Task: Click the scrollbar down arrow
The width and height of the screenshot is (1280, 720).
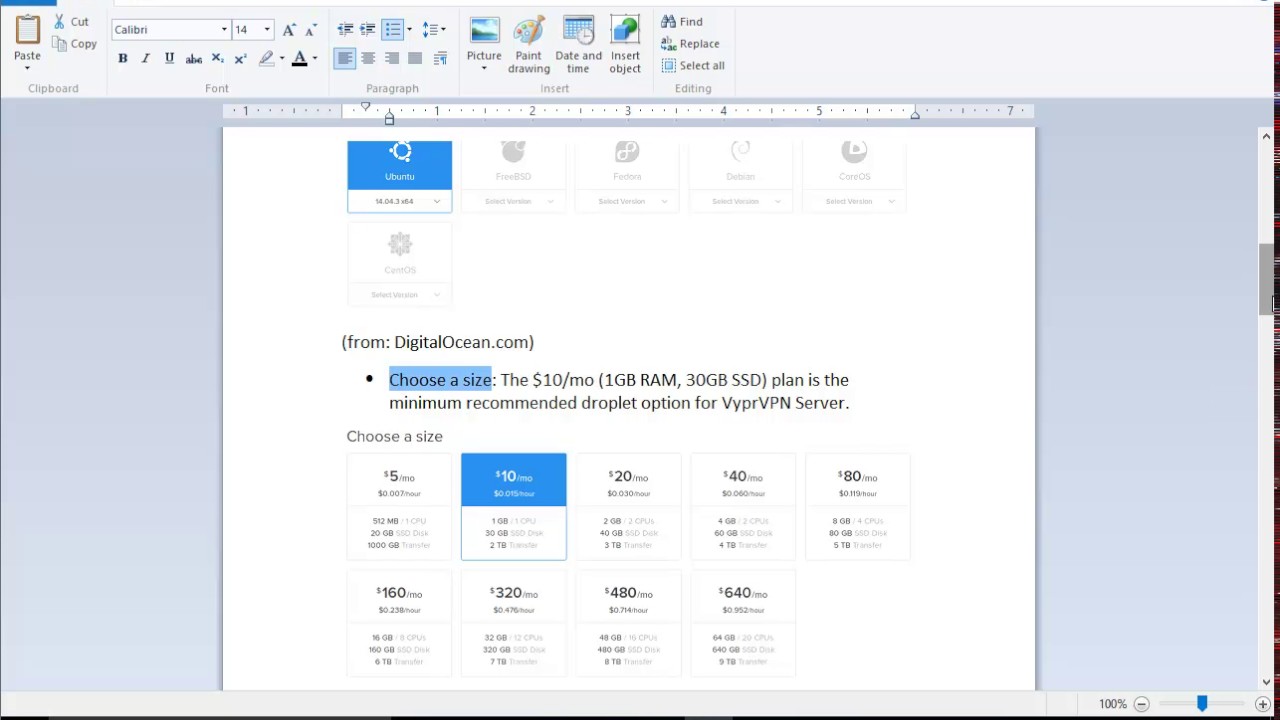Action: point(1267,682)
